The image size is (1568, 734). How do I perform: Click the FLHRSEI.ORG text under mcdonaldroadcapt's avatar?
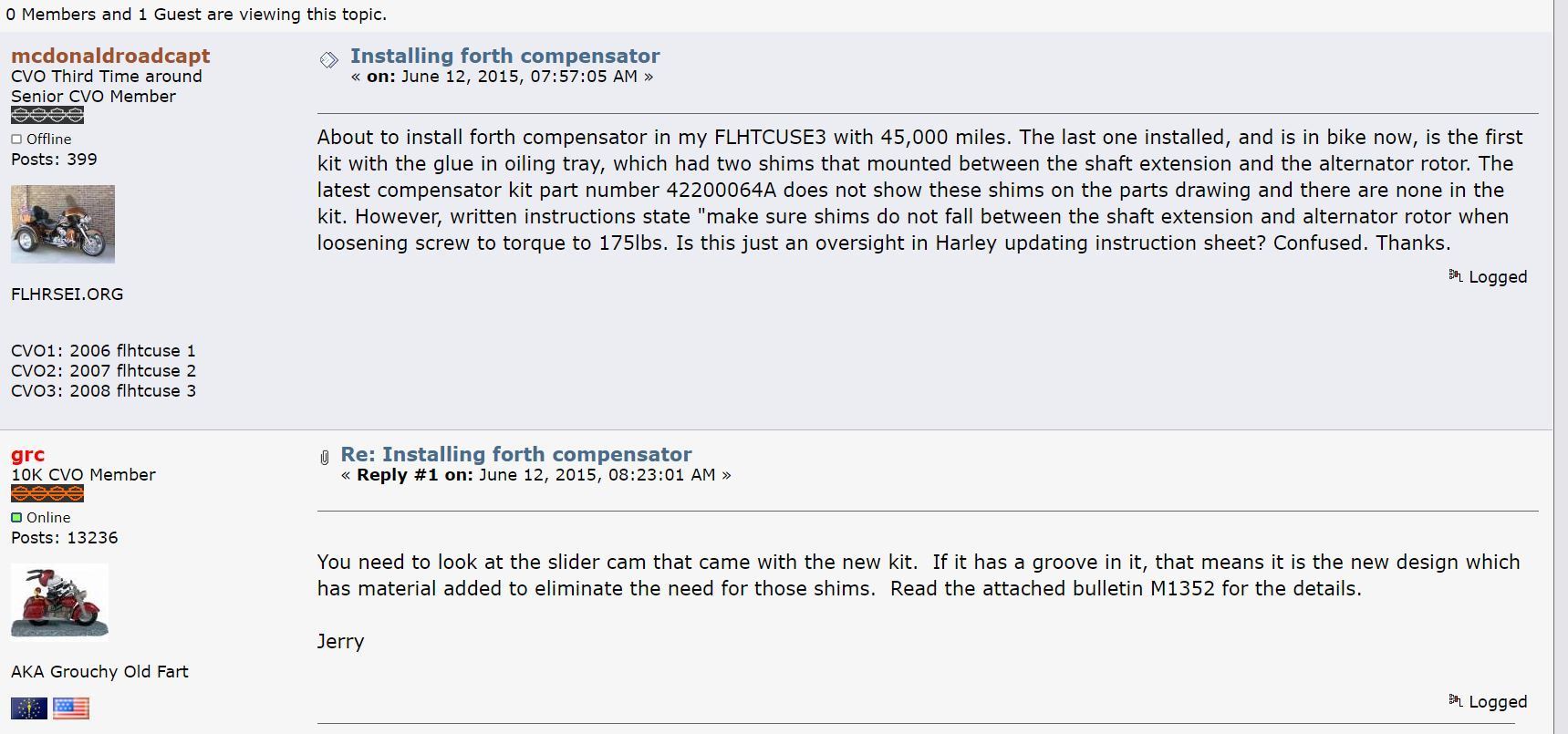point(67,295)
